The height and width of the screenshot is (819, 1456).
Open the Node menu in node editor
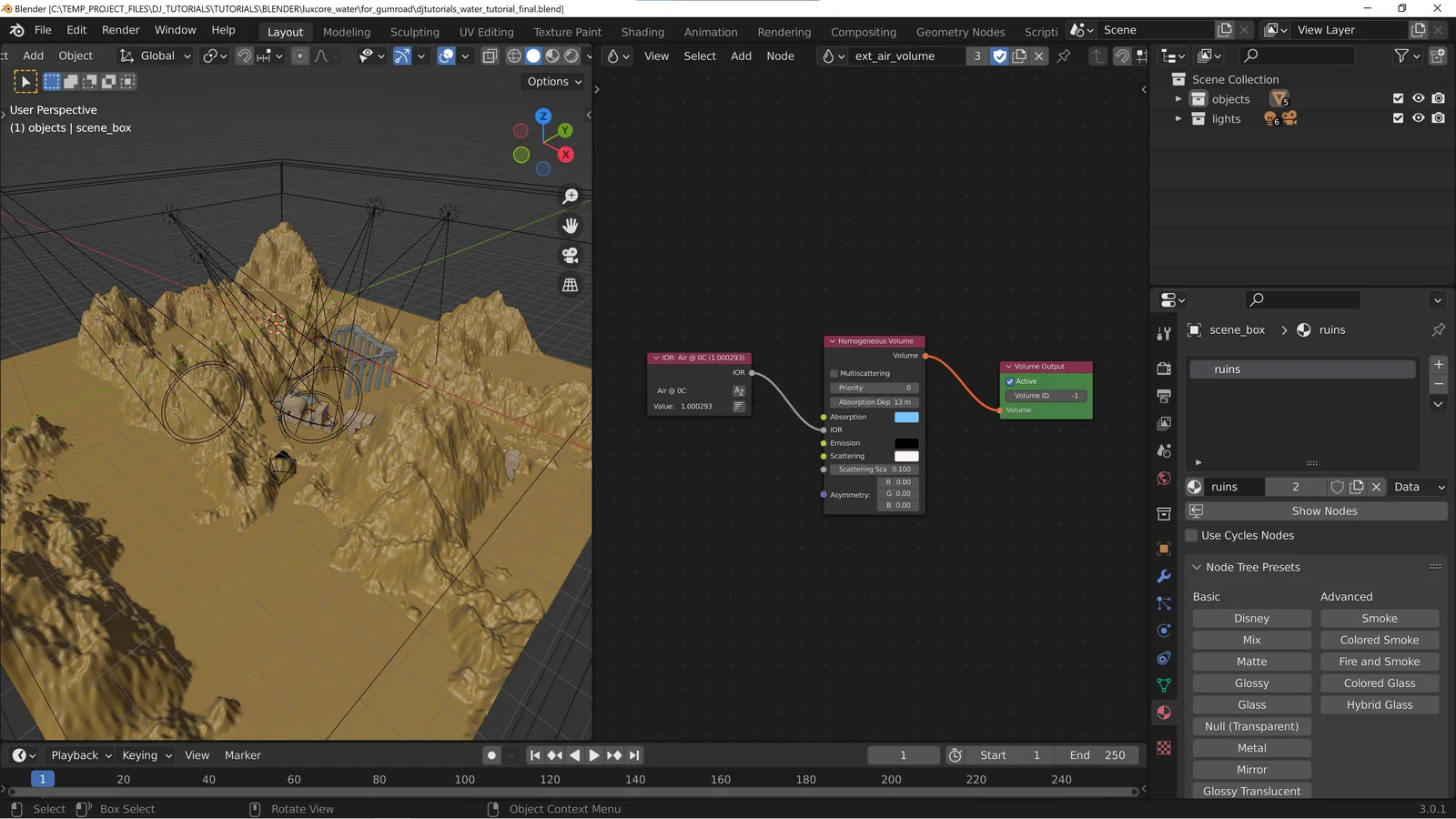click(x=780, y=56)
